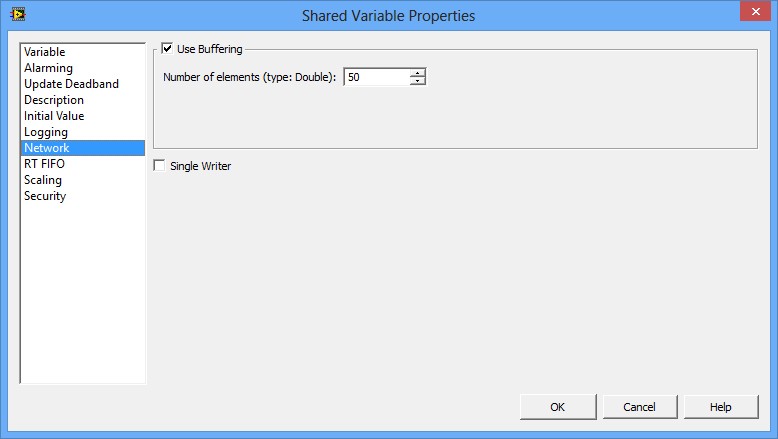Open the Scaling category
Viewport: 778px width, 439px height.
[x=43, y=180]
